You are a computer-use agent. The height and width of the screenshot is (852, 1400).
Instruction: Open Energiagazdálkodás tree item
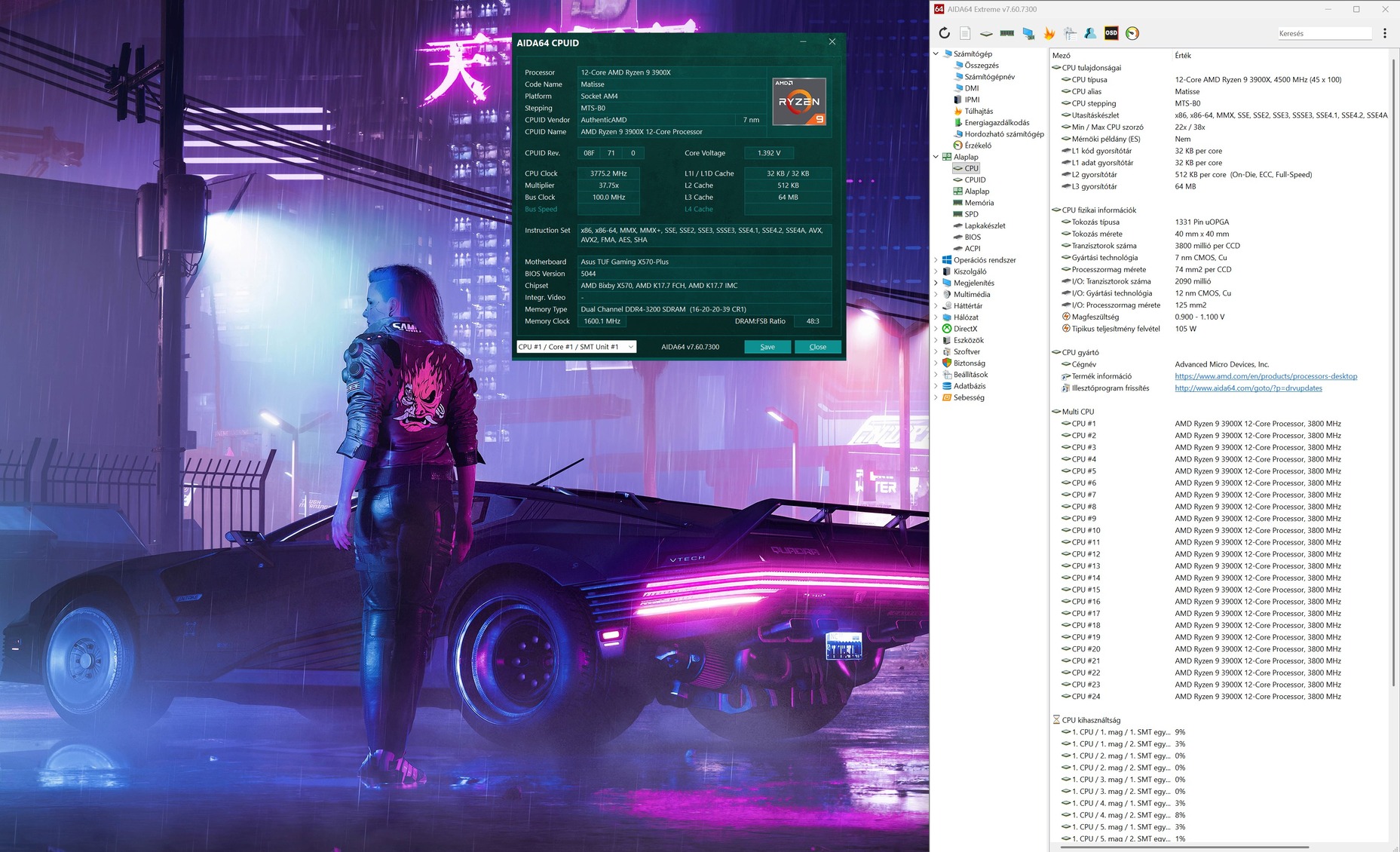point(997,122)
